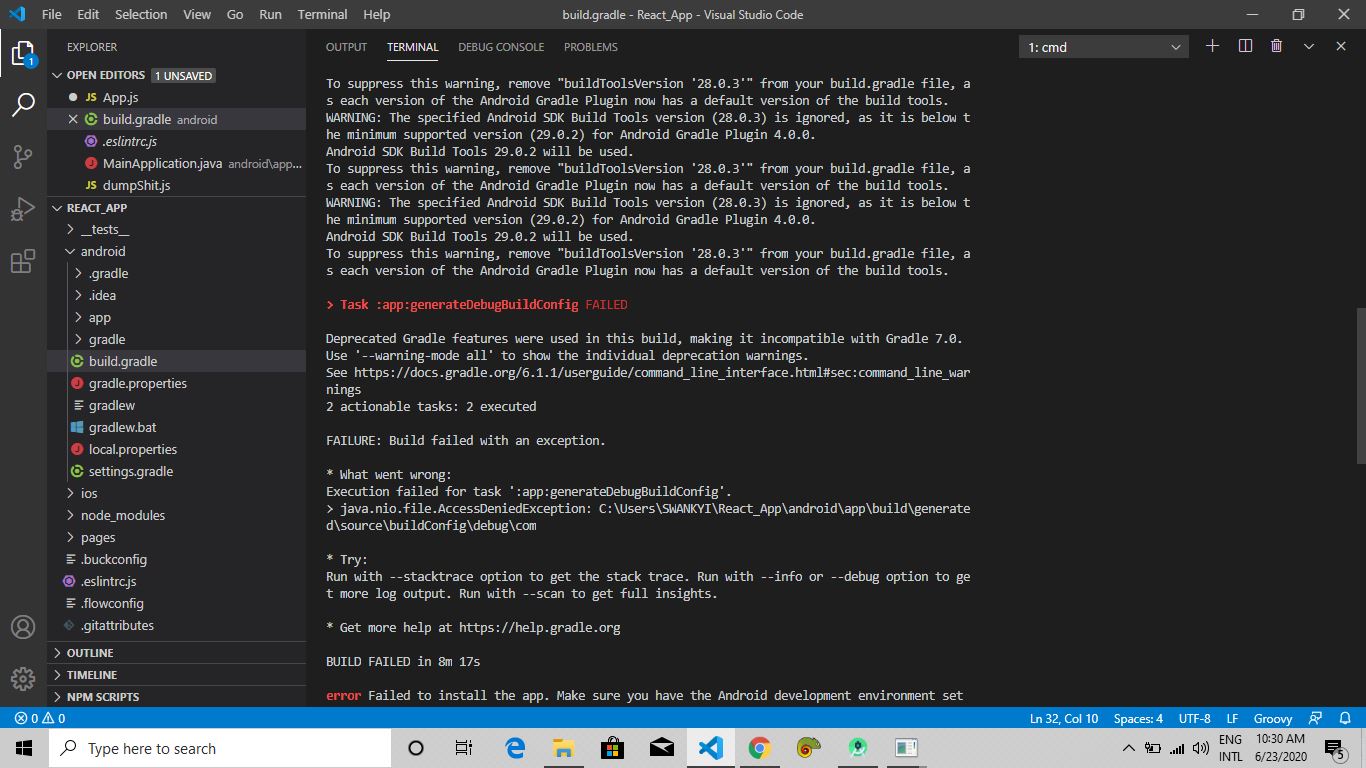Open Microsoft Edge from taskbar
The width and height of the screenshot is (1366, 768).
515,748
